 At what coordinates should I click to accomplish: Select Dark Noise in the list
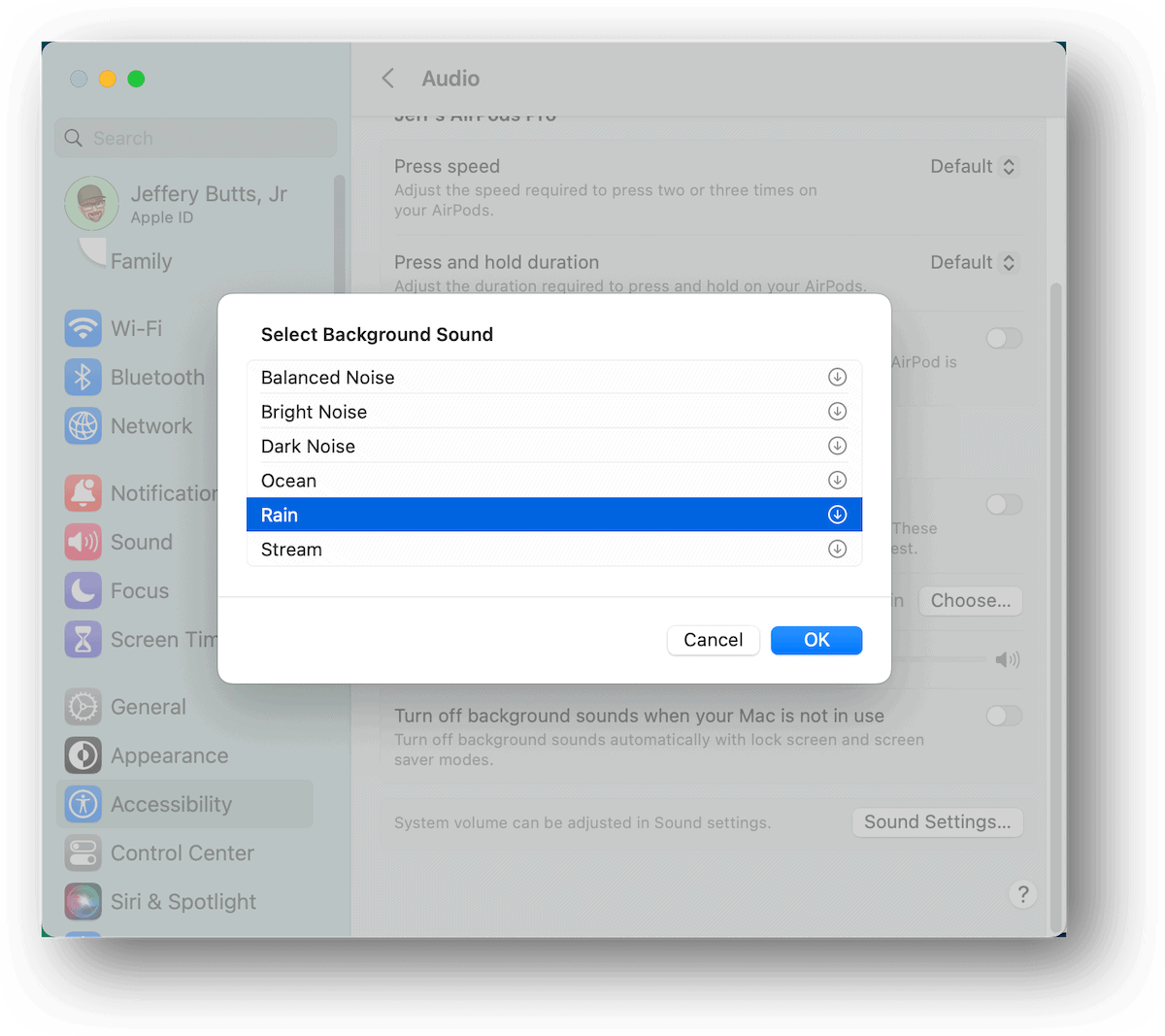pos(554,446)
